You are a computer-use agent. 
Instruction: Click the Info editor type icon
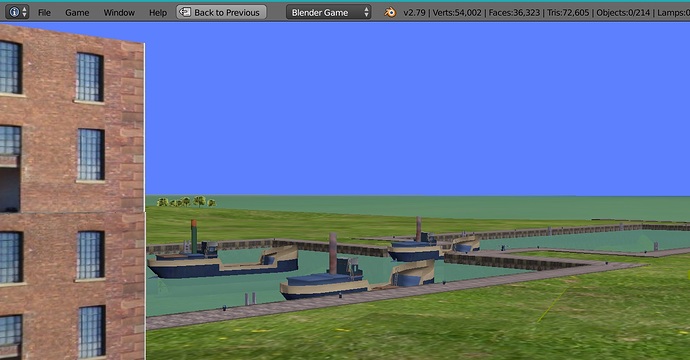[14, 12]
